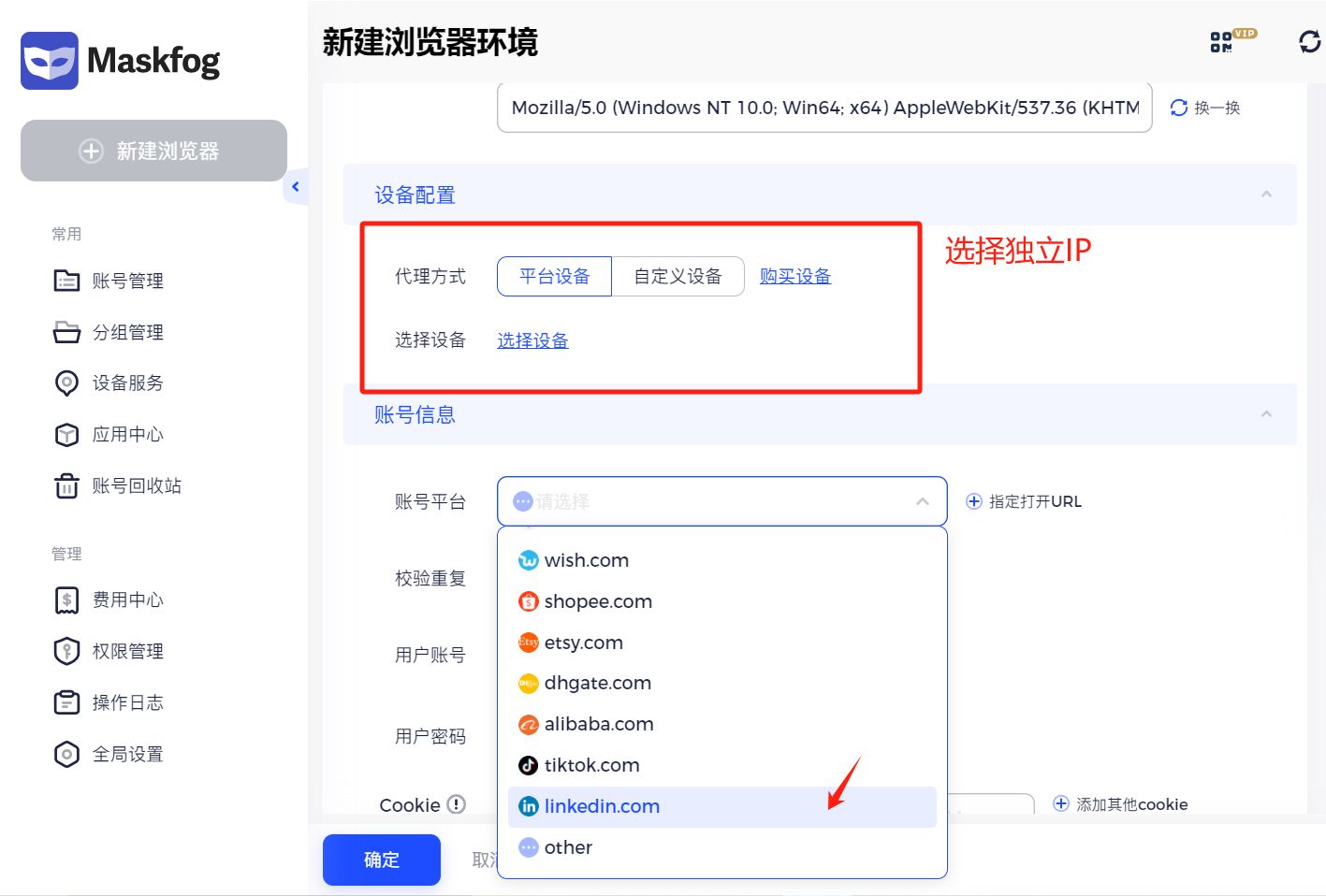
Task: Choose linkedin.com from the platform list
Action: [721, 806]
